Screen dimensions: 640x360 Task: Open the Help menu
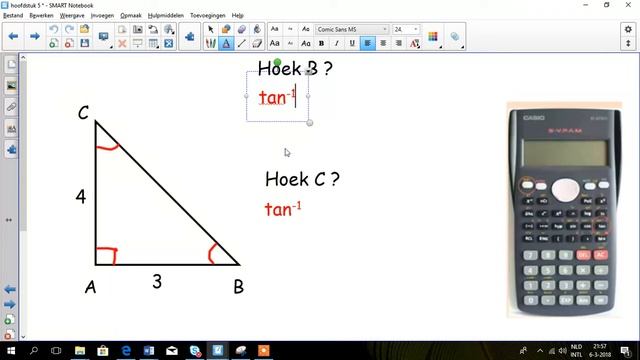pos(238,16)
